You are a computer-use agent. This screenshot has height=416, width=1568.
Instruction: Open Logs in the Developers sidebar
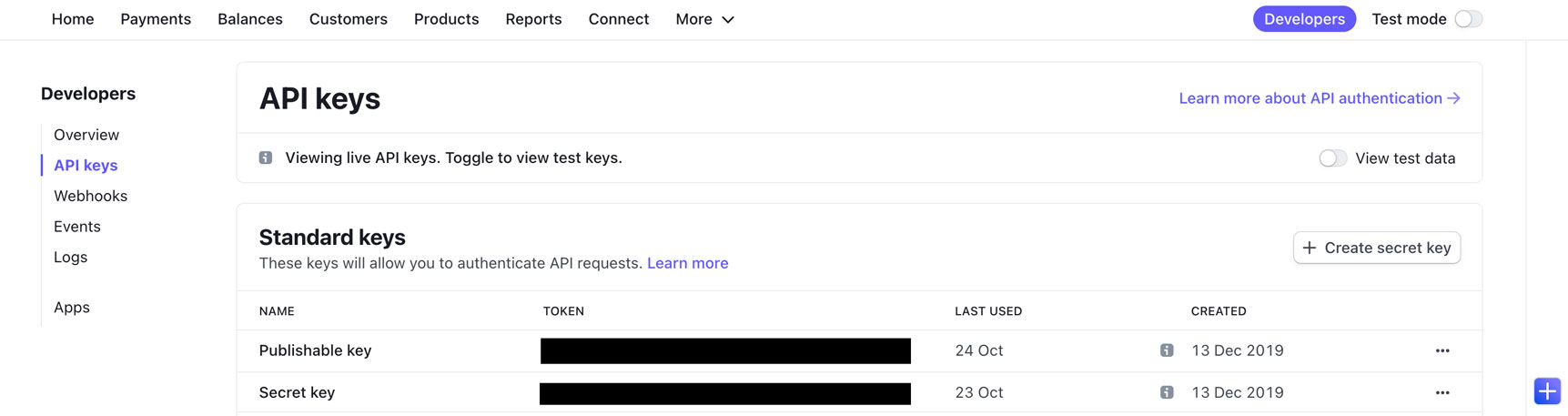(70, 257)
